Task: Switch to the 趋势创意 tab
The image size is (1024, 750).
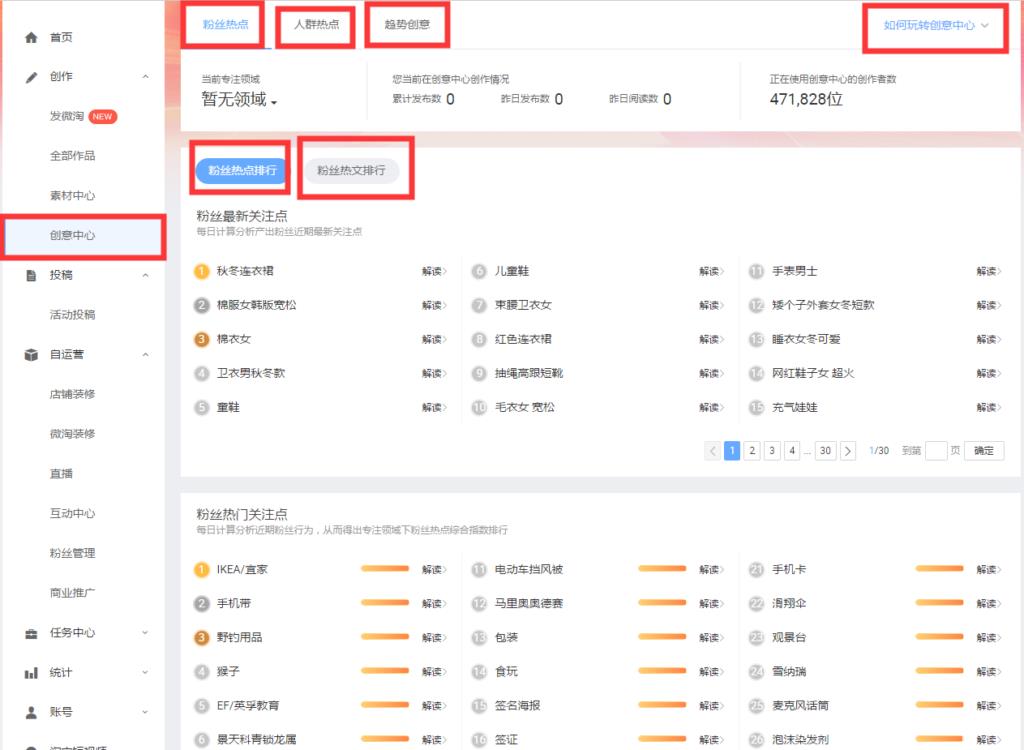Action: (407, 25)
